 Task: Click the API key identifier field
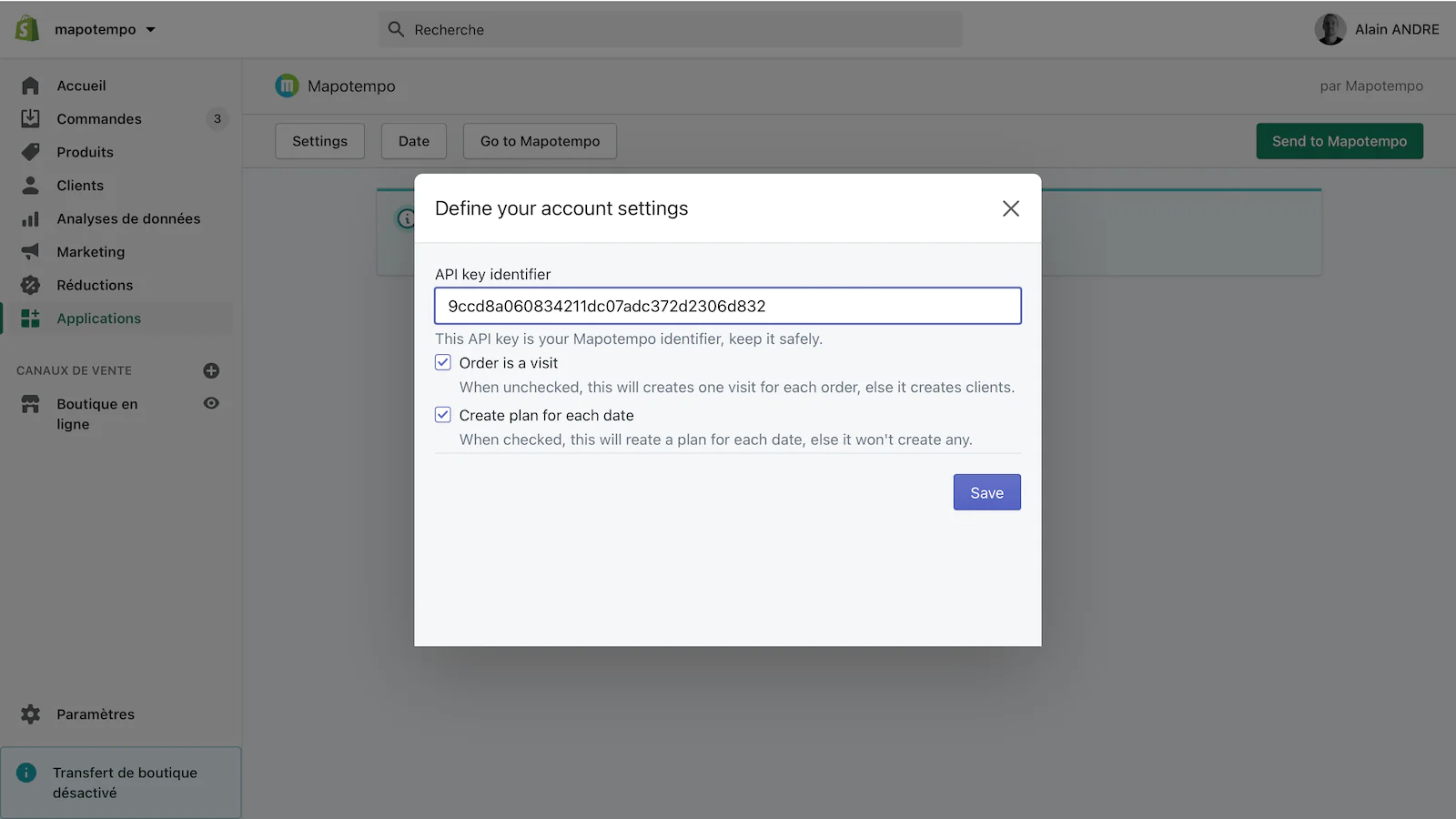point(727,306)
